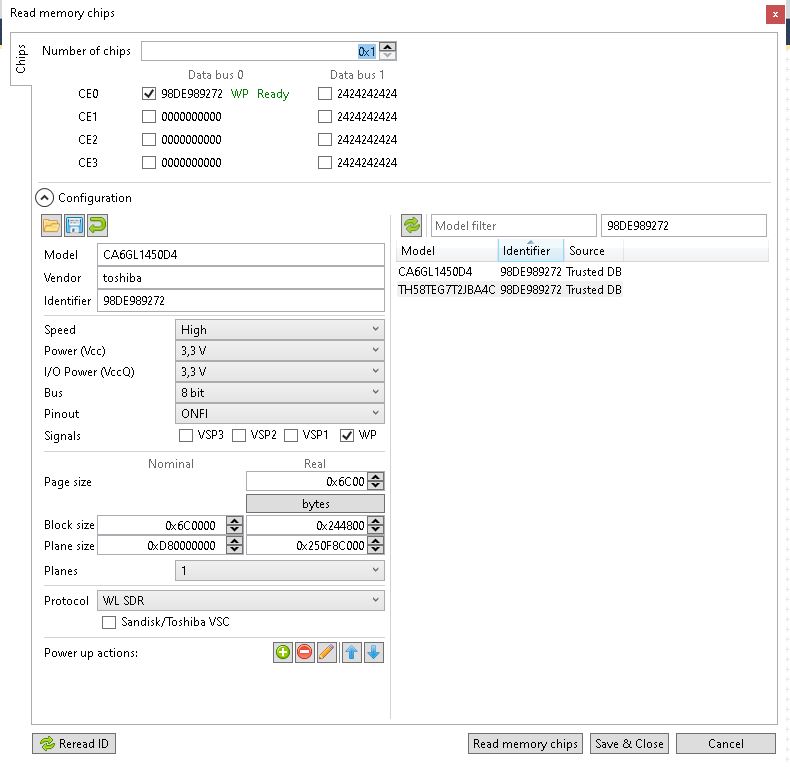
Task: Uncheck the CE0 Data bus 0 chip
Action: point(149,94)
